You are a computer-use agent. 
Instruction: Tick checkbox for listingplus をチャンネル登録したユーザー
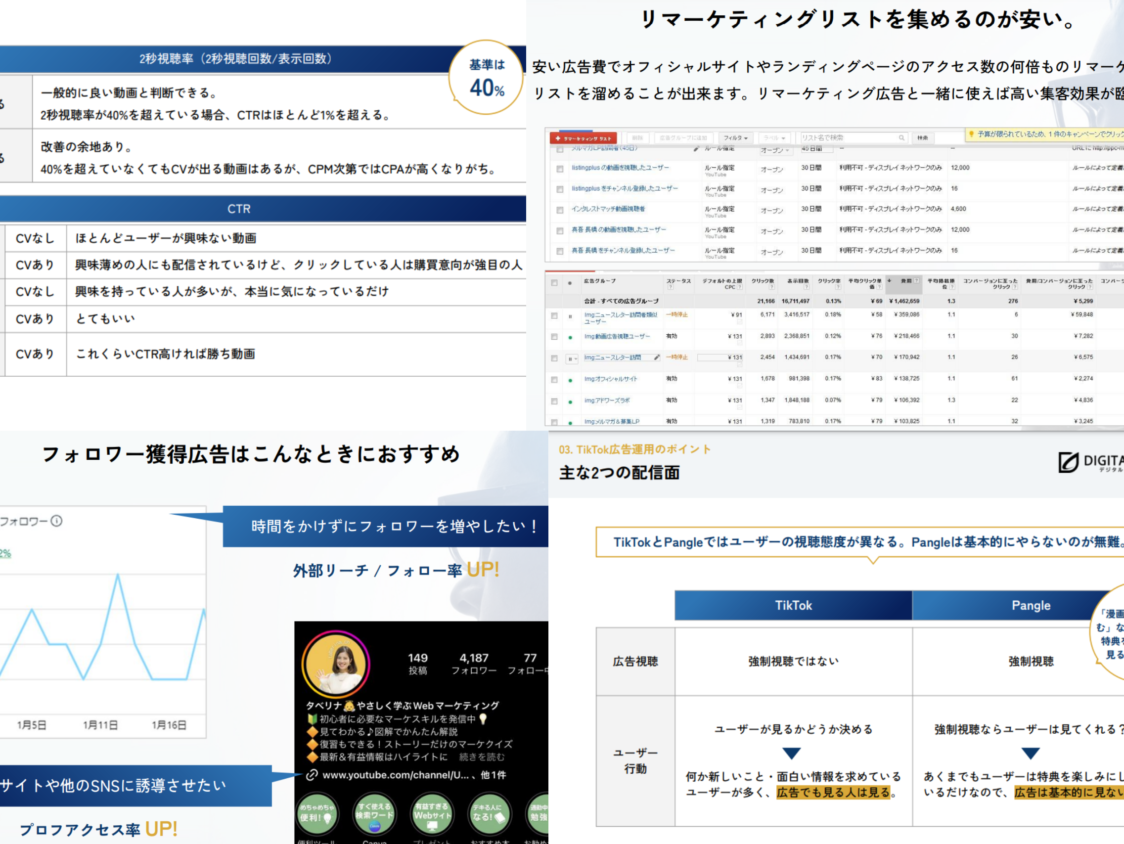[x=560, y=189]
